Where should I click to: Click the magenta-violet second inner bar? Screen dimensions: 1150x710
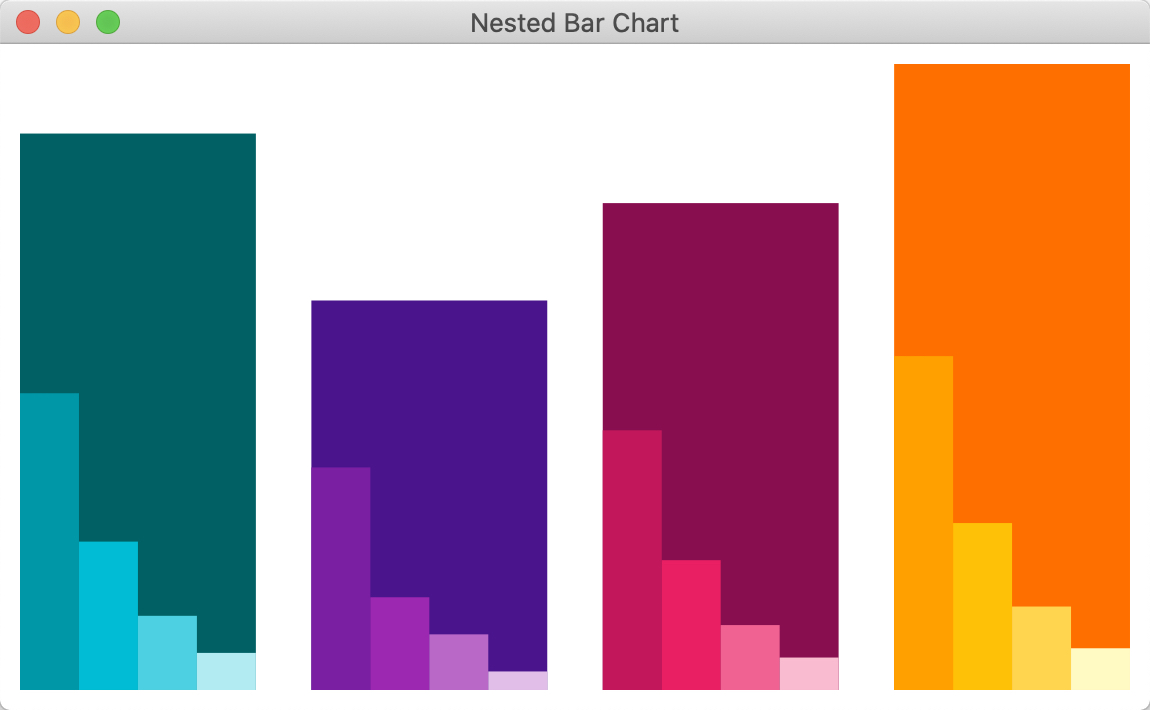400,643
